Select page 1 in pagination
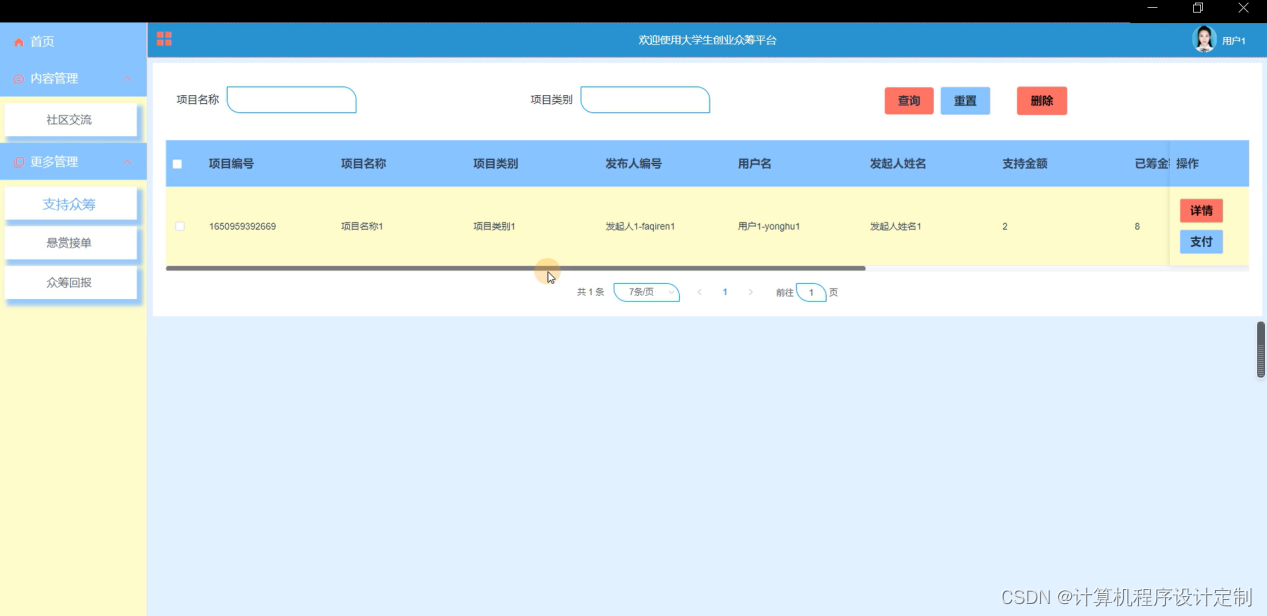 (725, 292)
